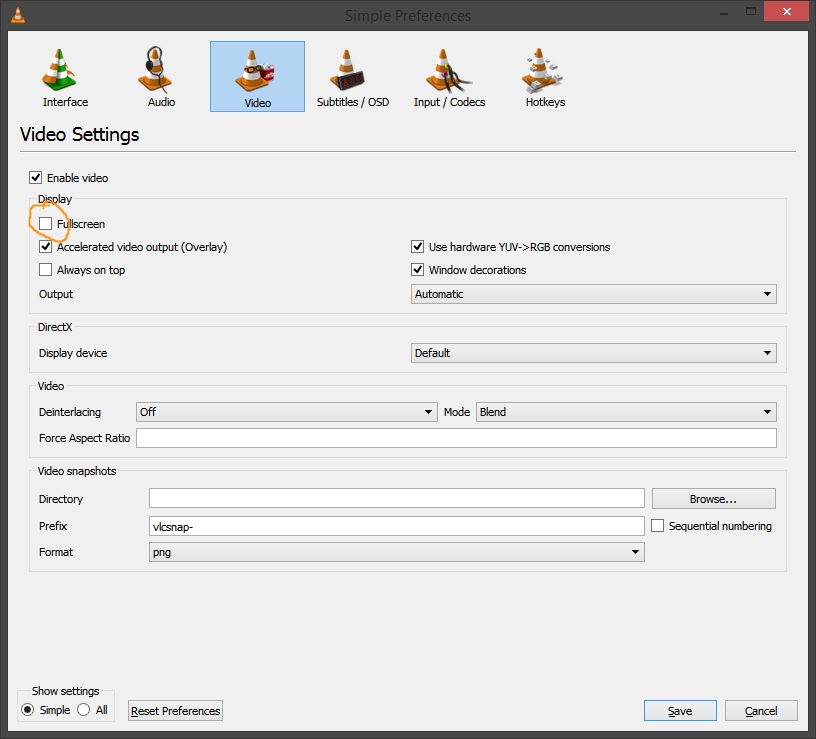Viewport: 816px width, 739px height.
Task: Disable the Window decorations checkbox
Action: coord(417,269)
